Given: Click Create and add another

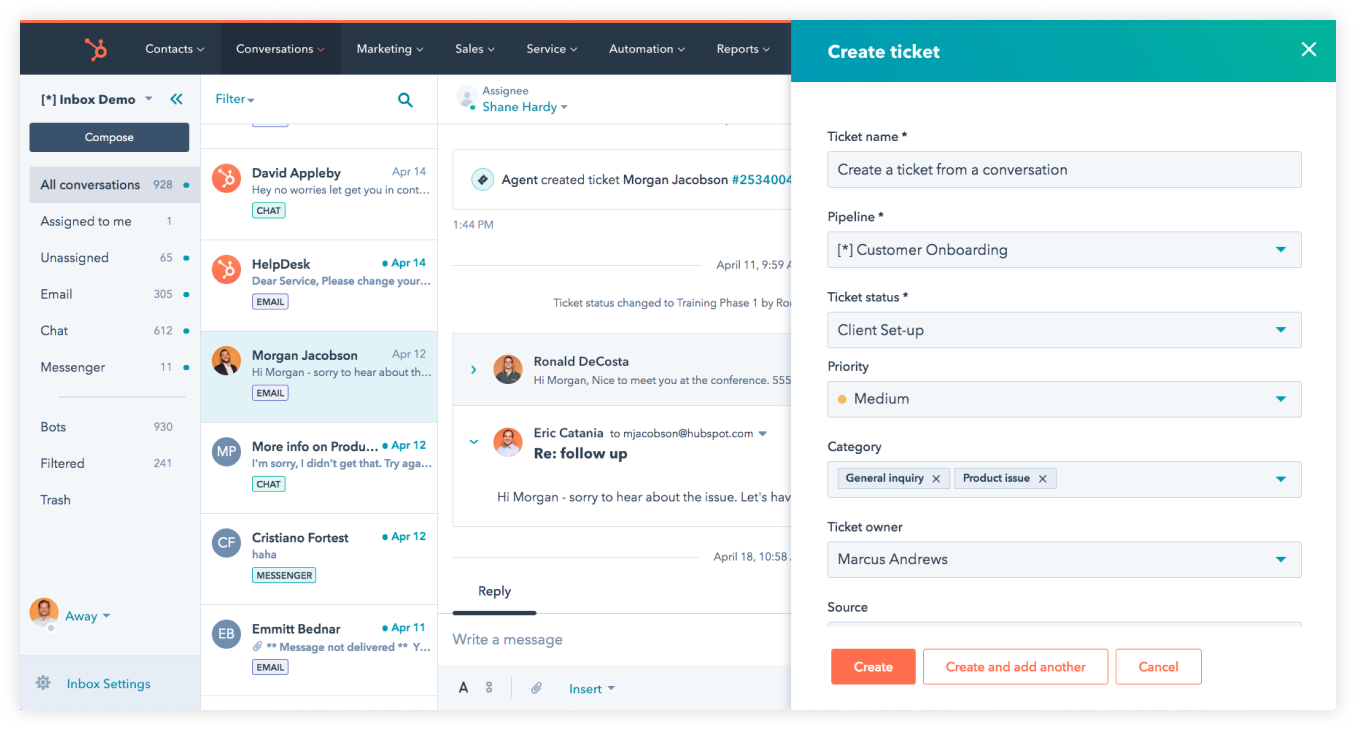Looking at the screenshot, I should pos(1015,666).
